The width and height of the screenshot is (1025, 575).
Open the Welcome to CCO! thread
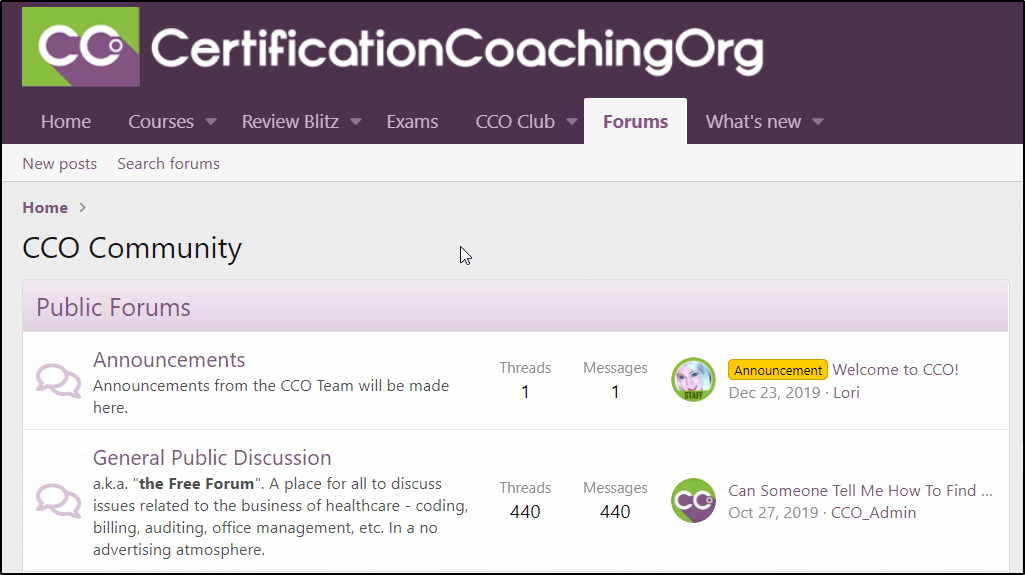click(895, 370)
